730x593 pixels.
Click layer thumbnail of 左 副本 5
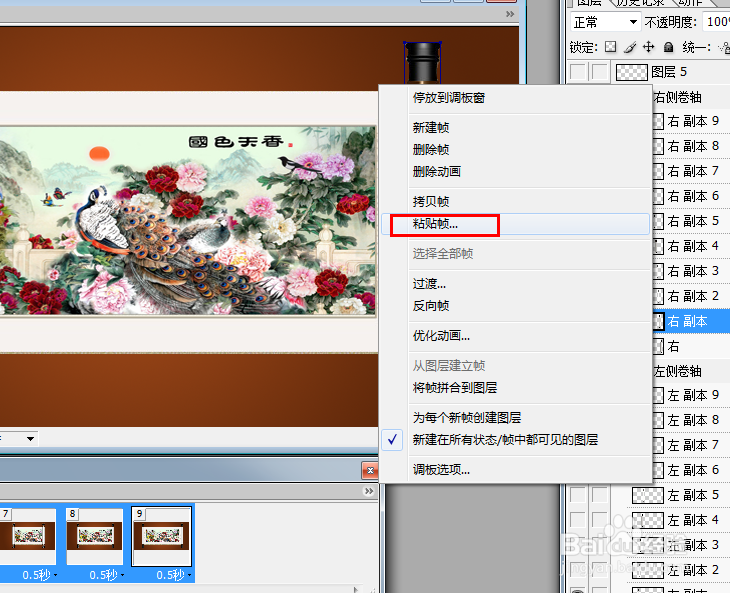[647, 495]
